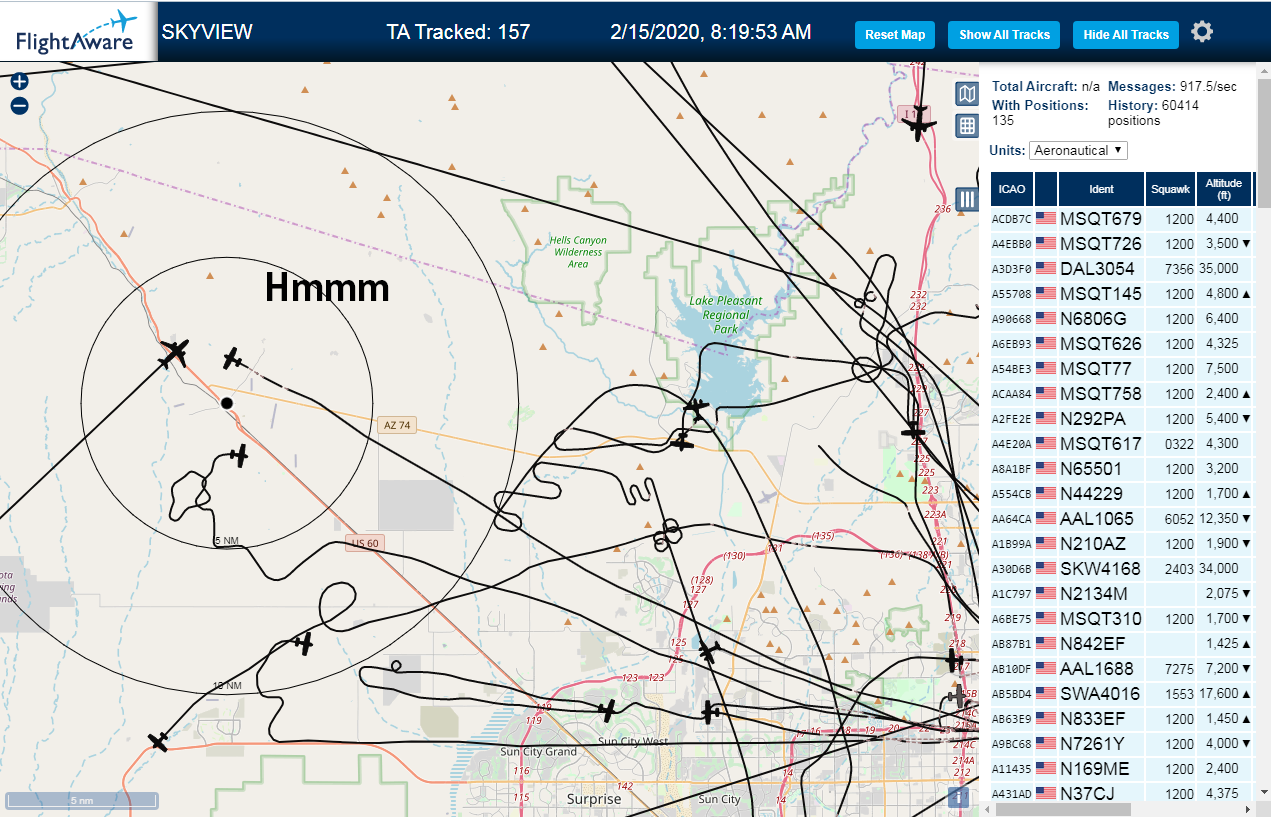This screenshot has height=817, width=1271.
Task: Select the N292PA aircraft row
Action: 1121,418
